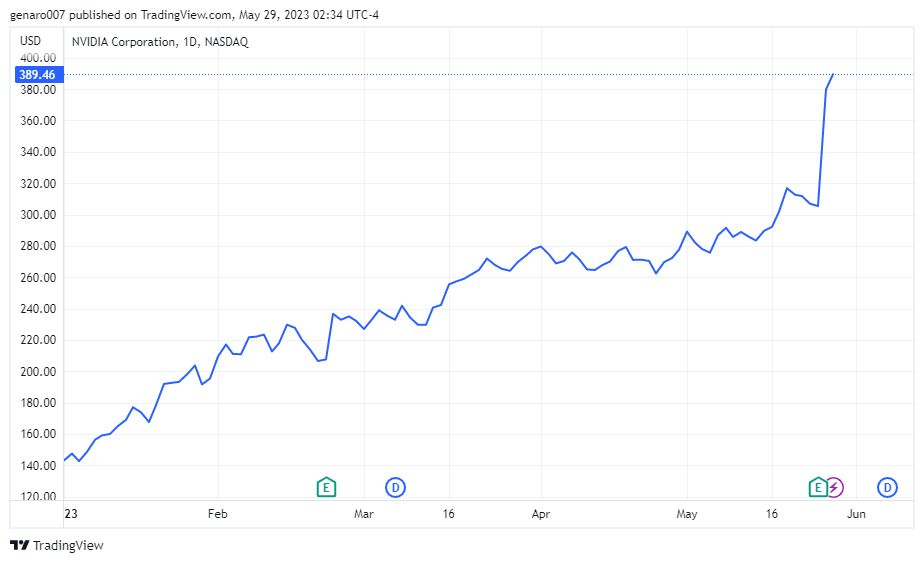
Task: Click the May label on time axis
Action: (687, 513)
